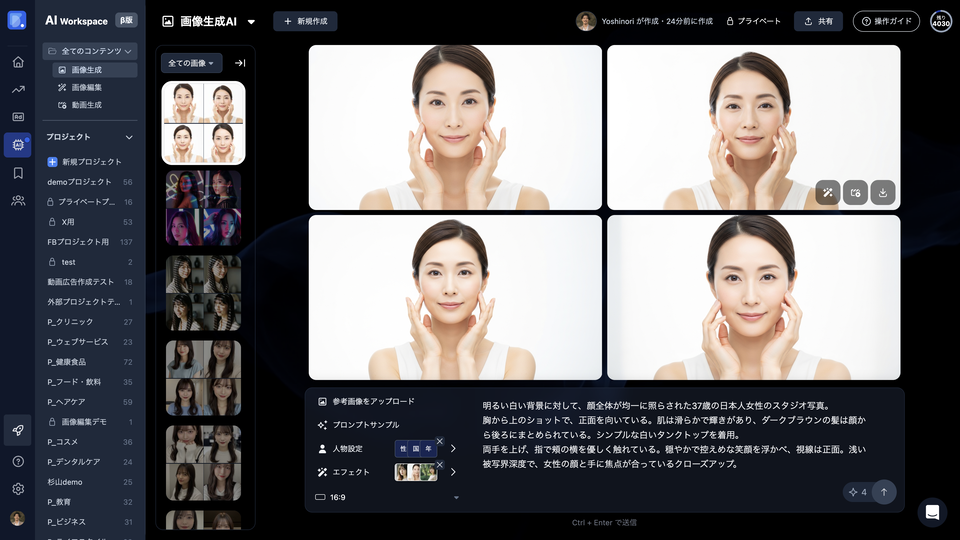Remove the person settings tags
The width and height of the screenshot is (960, 540).
(440, 441)
